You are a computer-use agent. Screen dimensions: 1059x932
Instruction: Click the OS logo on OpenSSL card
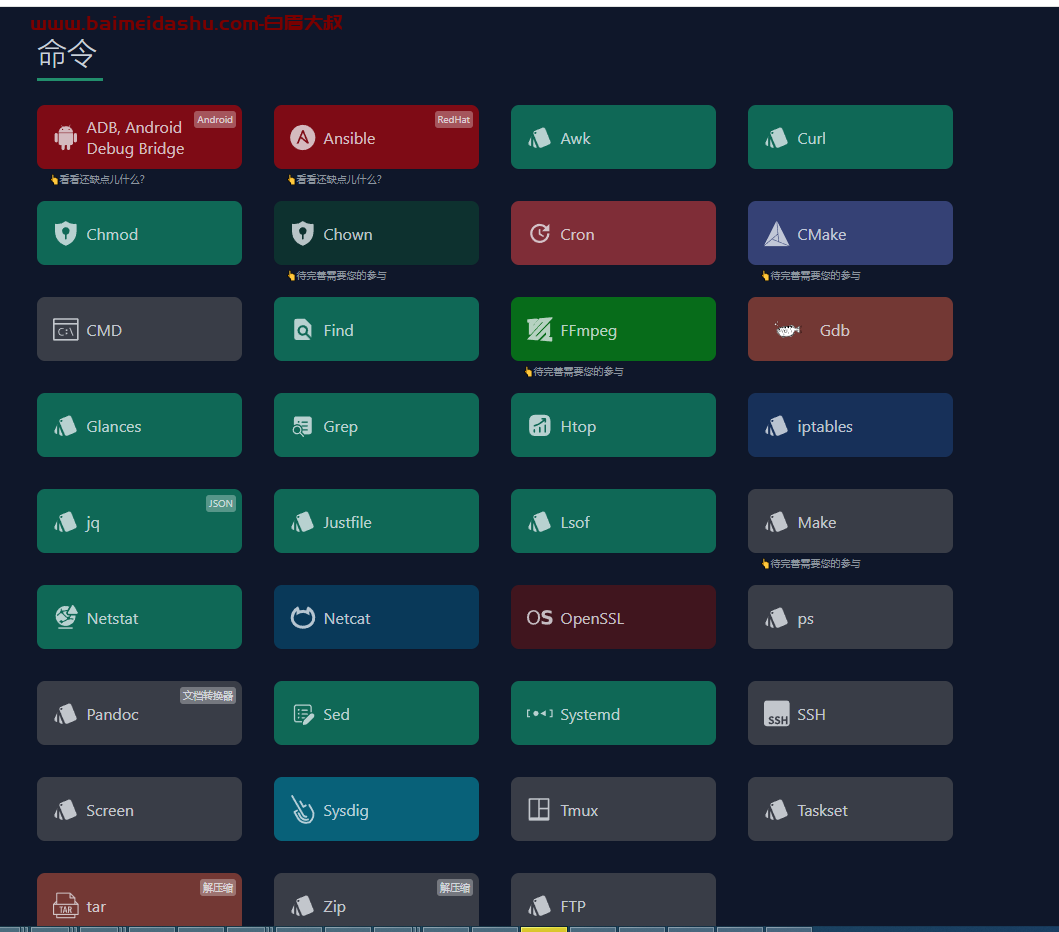[x=540, y=618]
